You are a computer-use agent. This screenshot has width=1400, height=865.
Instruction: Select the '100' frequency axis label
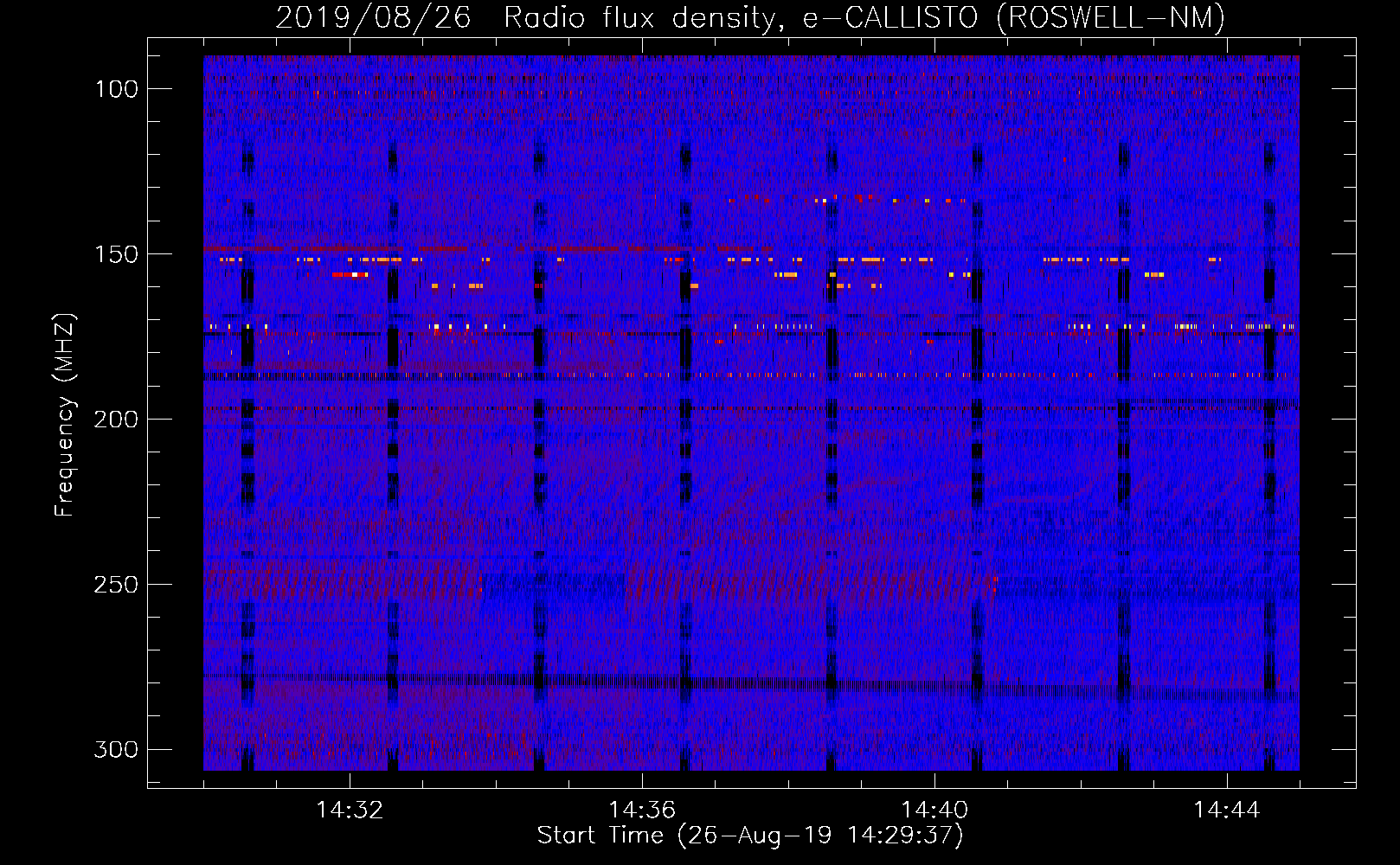coord(117,89)
